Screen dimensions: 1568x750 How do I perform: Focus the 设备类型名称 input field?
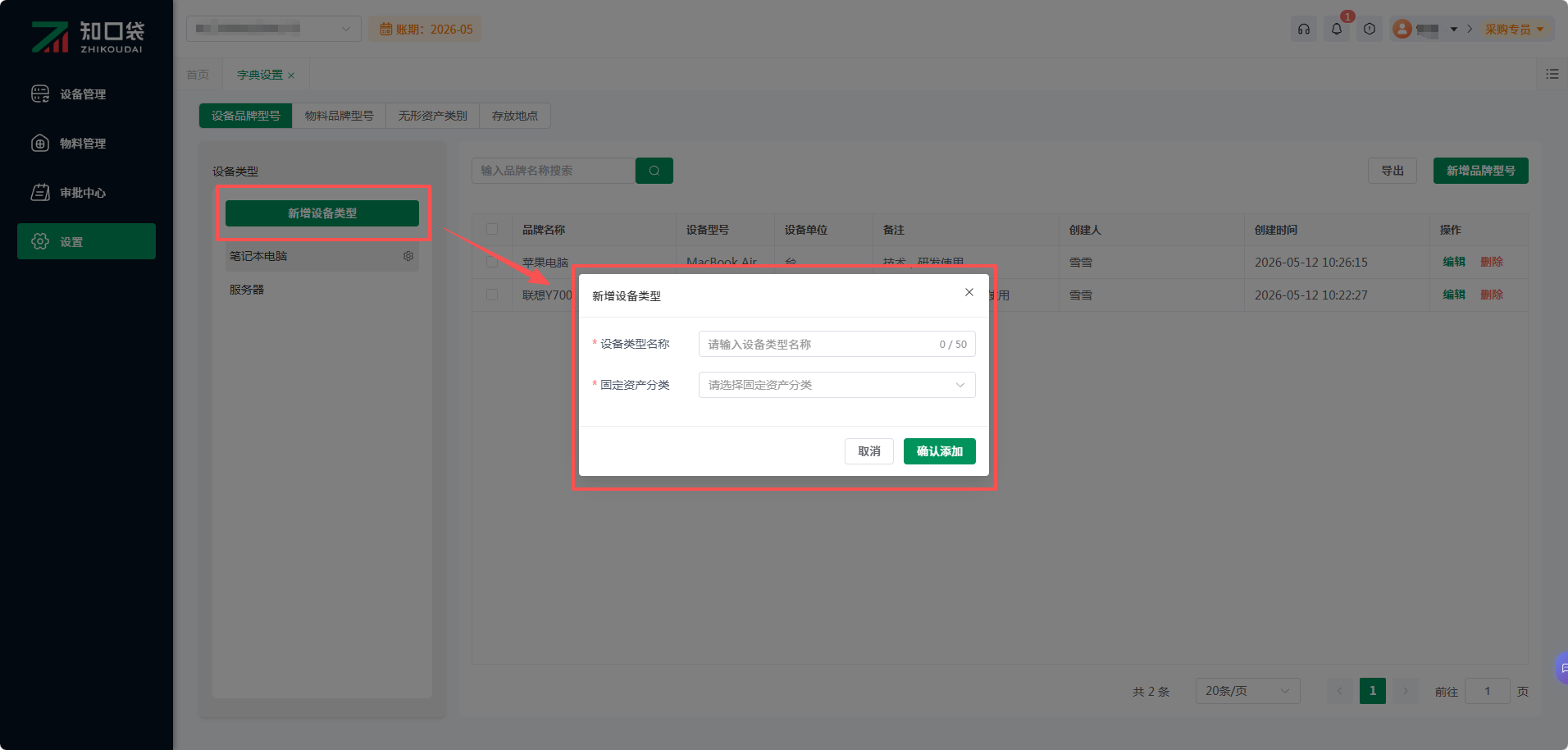[836, 344]
